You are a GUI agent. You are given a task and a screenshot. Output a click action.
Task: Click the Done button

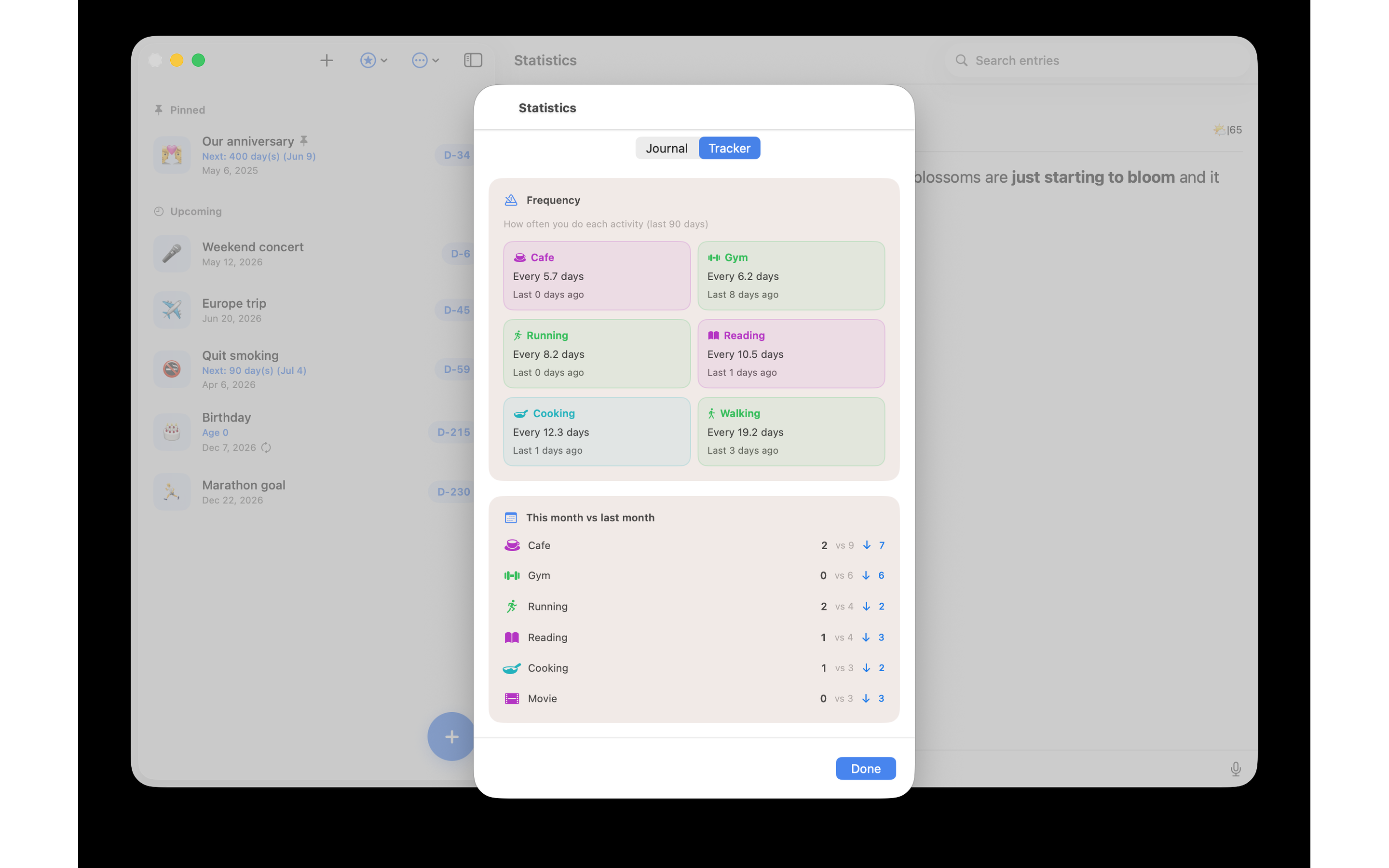[x=865, y=768]
